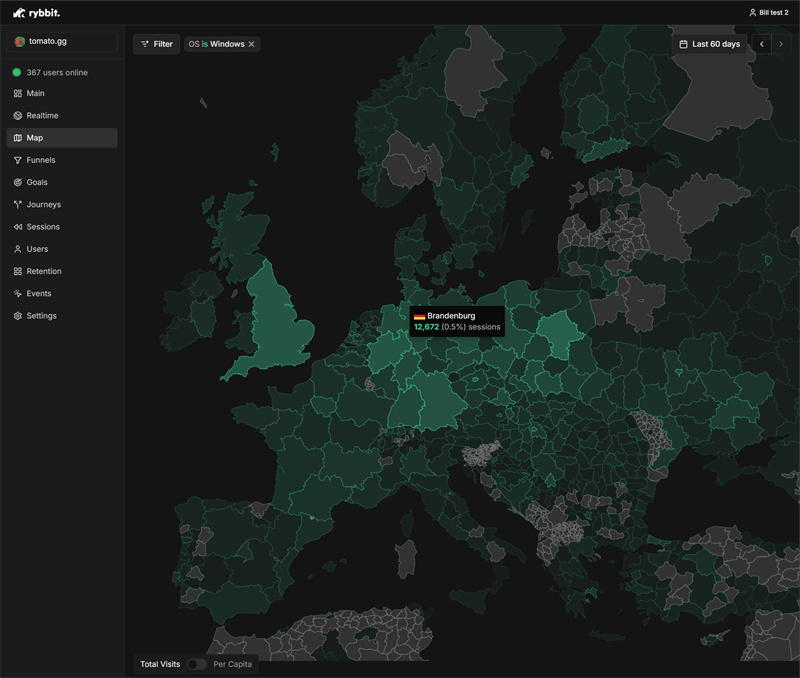Screen dimensions: 800x678
Task: Click the rybbit logo icon
Action: (x=19, y=13)
